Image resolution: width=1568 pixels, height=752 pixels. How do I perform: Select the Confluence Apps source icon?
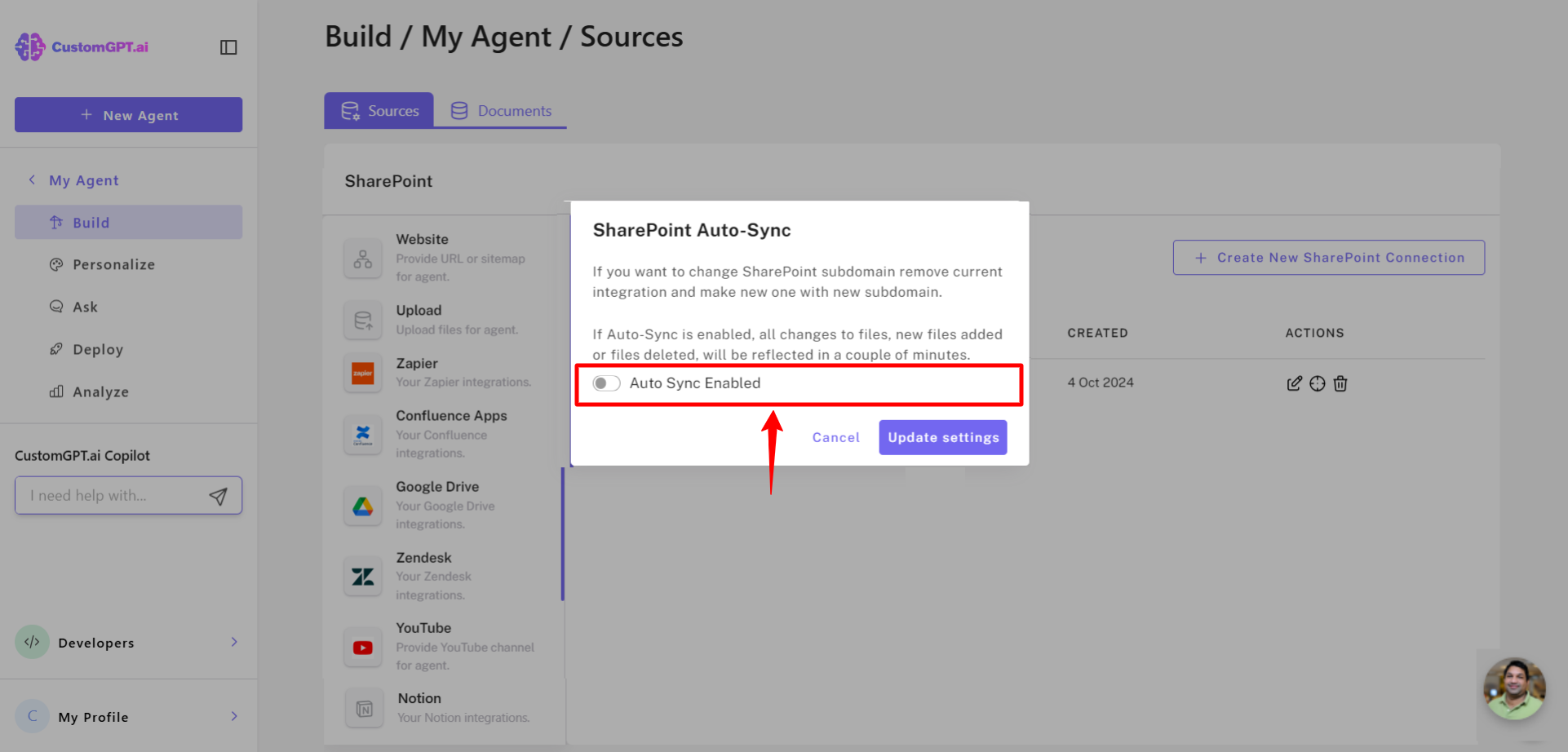point(363,435)
